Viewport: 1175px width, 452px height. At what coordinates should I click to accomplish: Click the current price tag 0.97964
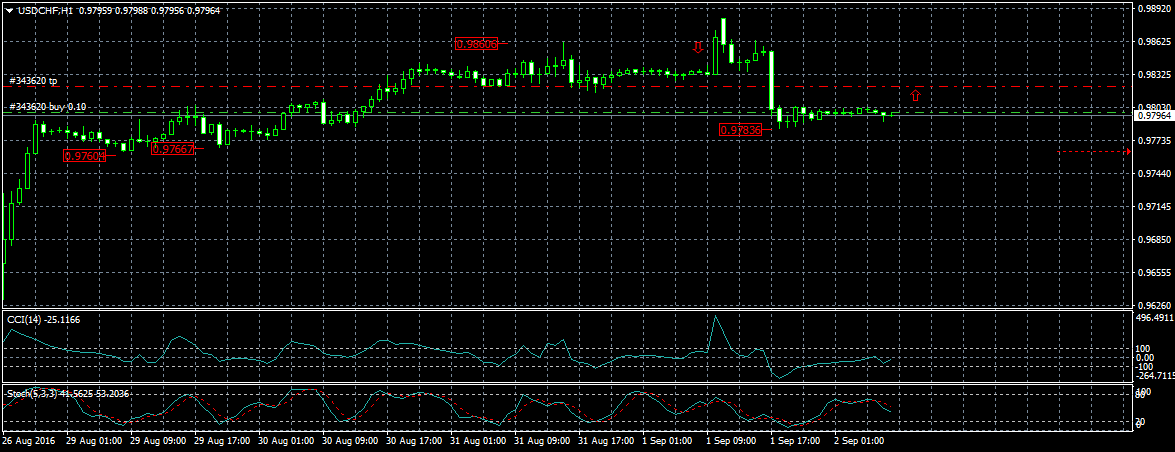click(1154, 115)
